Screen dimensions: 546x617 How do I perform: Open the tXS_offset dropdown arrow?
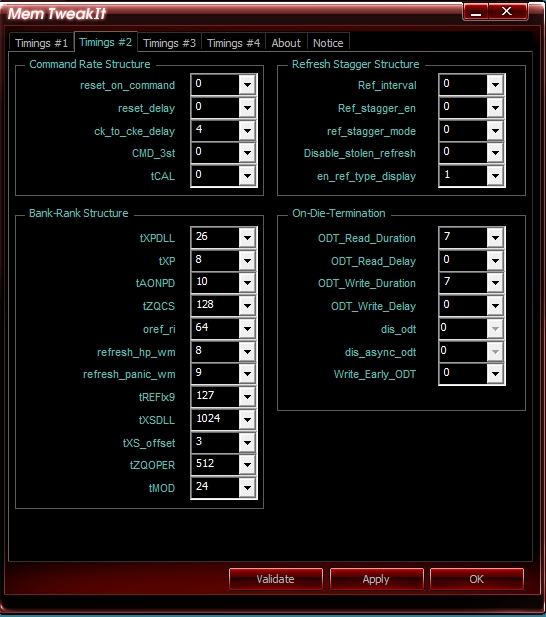pyautogui.click(x=247, y=443)
